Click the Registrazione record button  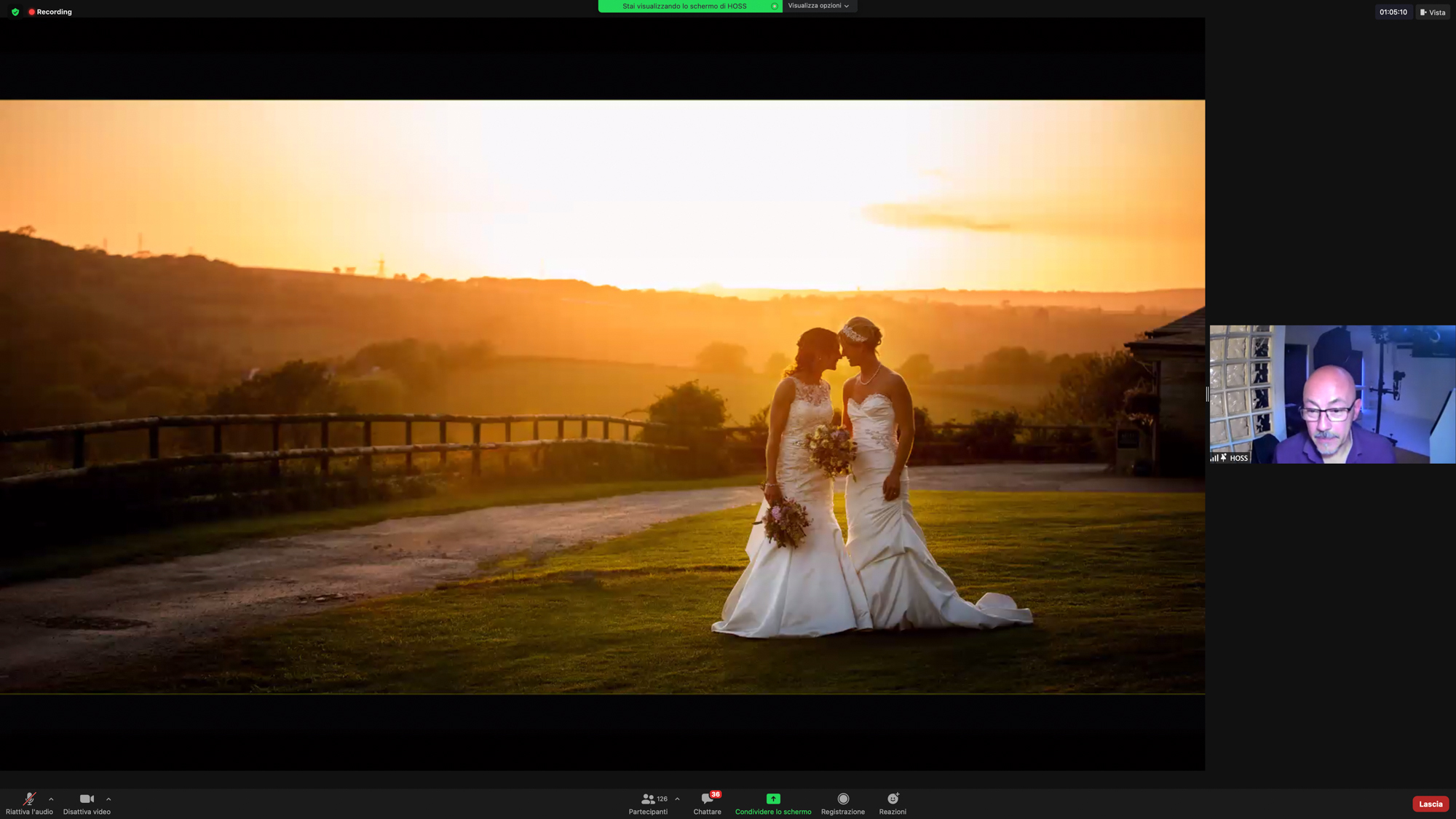point(843,804)
